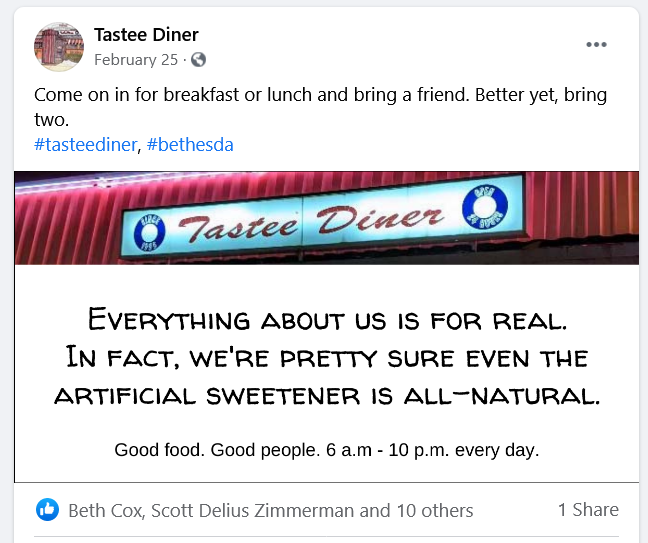Click the 'Everything about us is for real' slogan
Screen dimensions: 648x543
click(327, 320)
